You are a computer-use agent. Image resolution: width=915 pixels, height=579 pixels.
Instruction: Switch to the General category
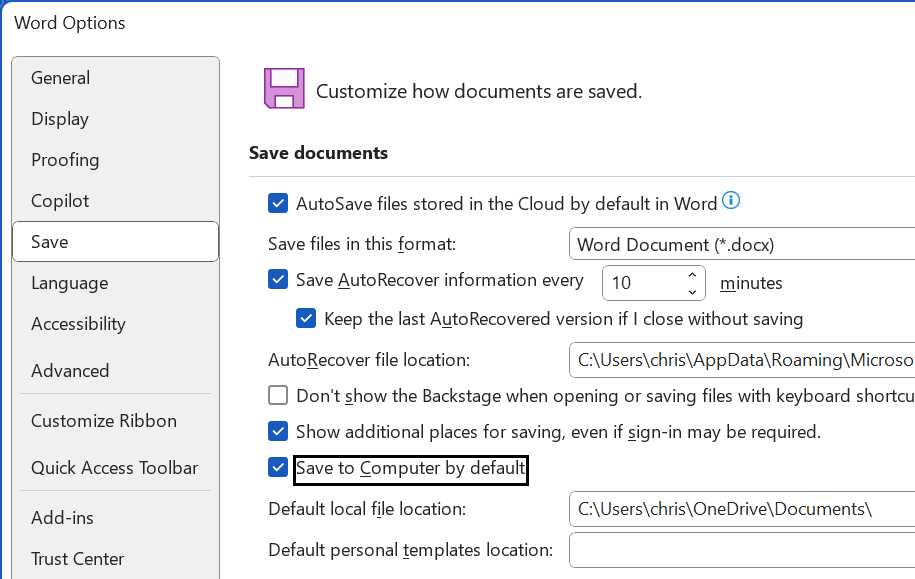[60, 77]
